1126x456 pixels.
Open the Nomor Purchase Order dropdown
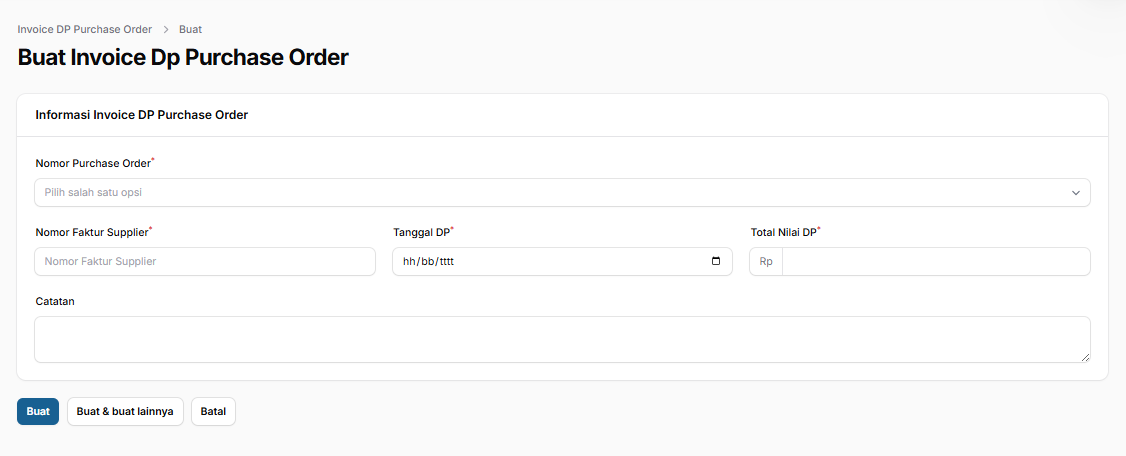click(562, 192)
